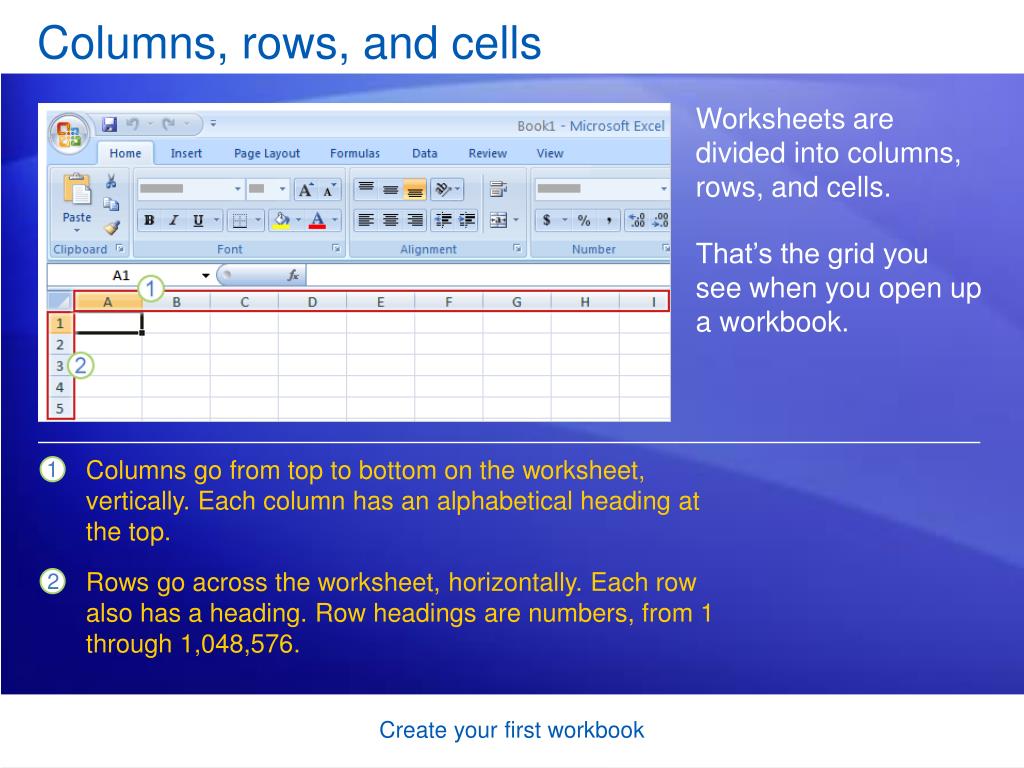The height and width of the screenshot is (768, 1024).
Task: Open the Alignment dialog launcher
Action: tap(517, 248)
